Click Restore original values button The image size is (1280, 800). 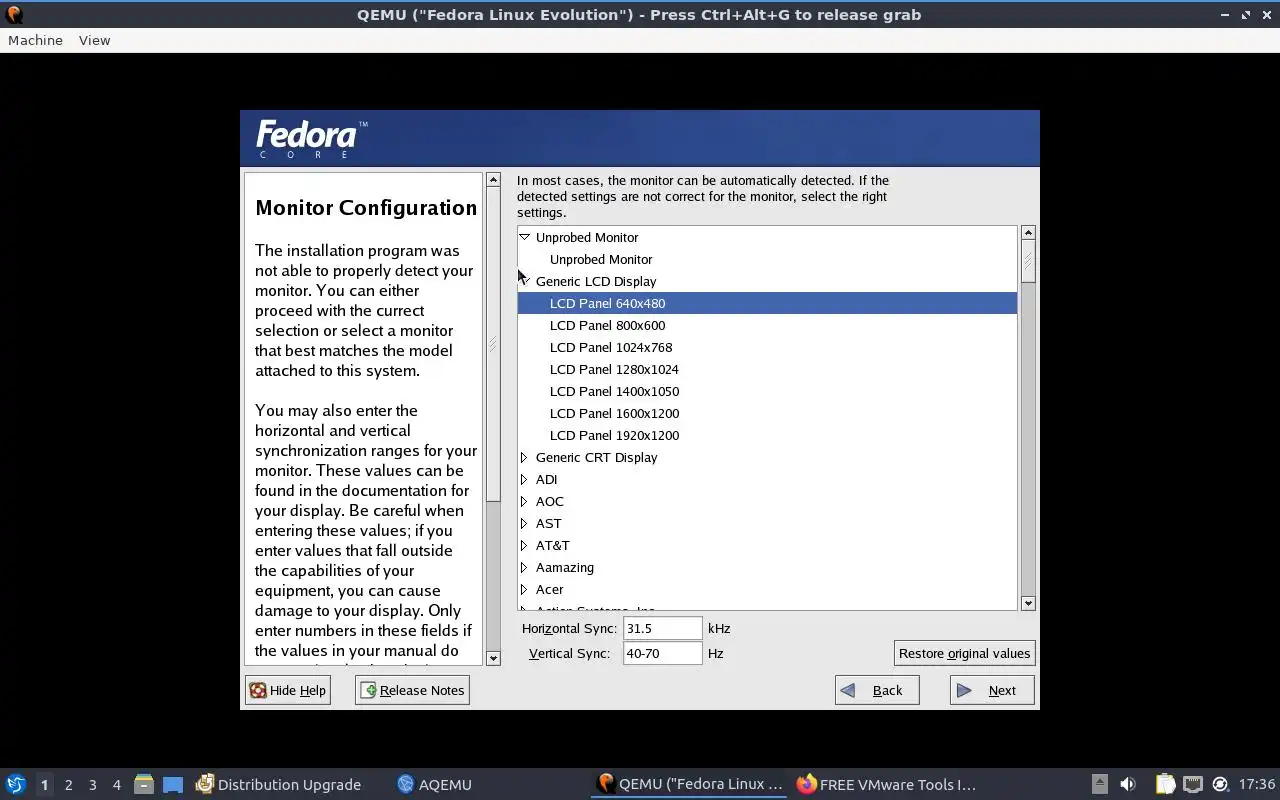coord(964,653)
